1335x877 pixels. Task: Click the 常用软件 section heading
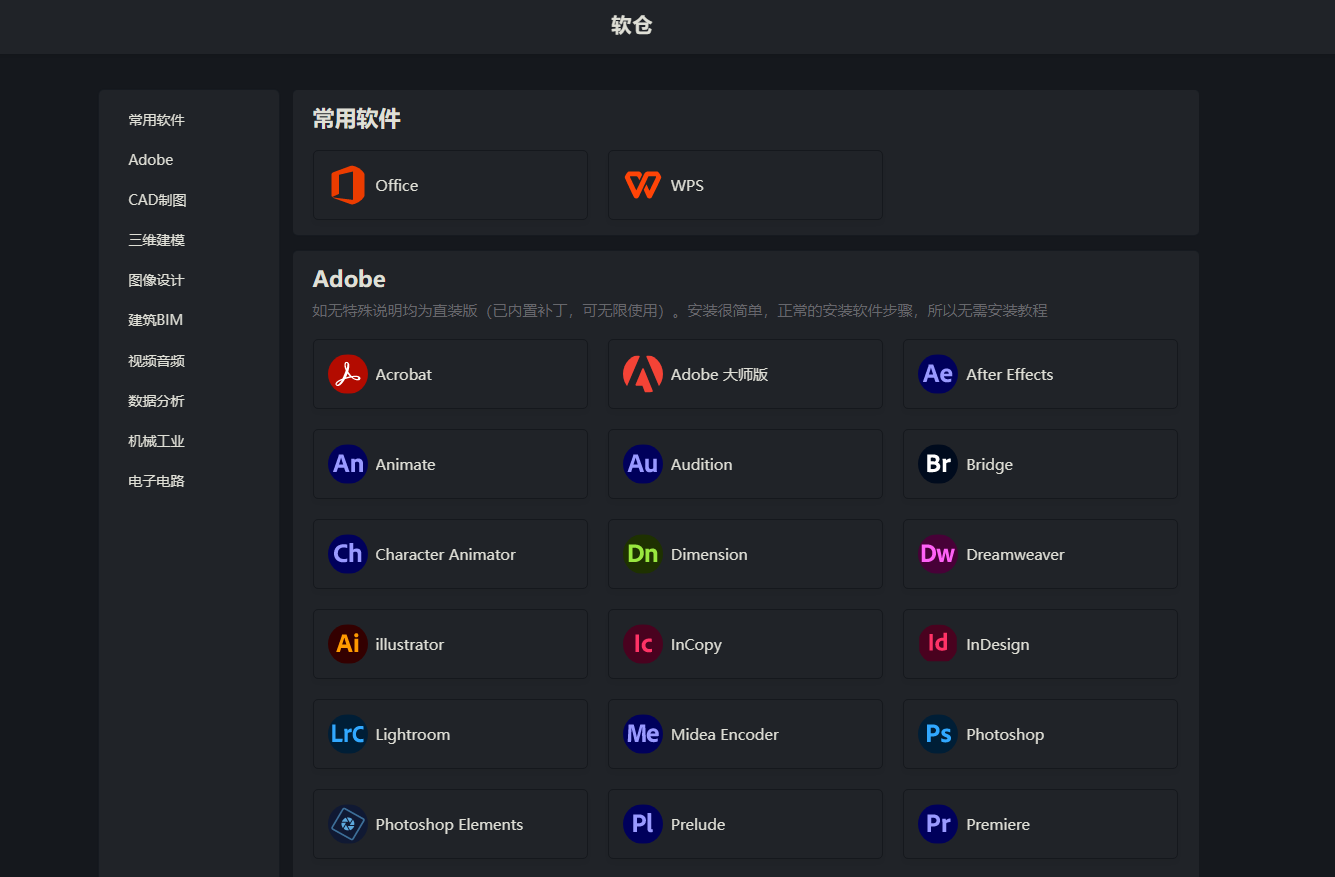357,119
